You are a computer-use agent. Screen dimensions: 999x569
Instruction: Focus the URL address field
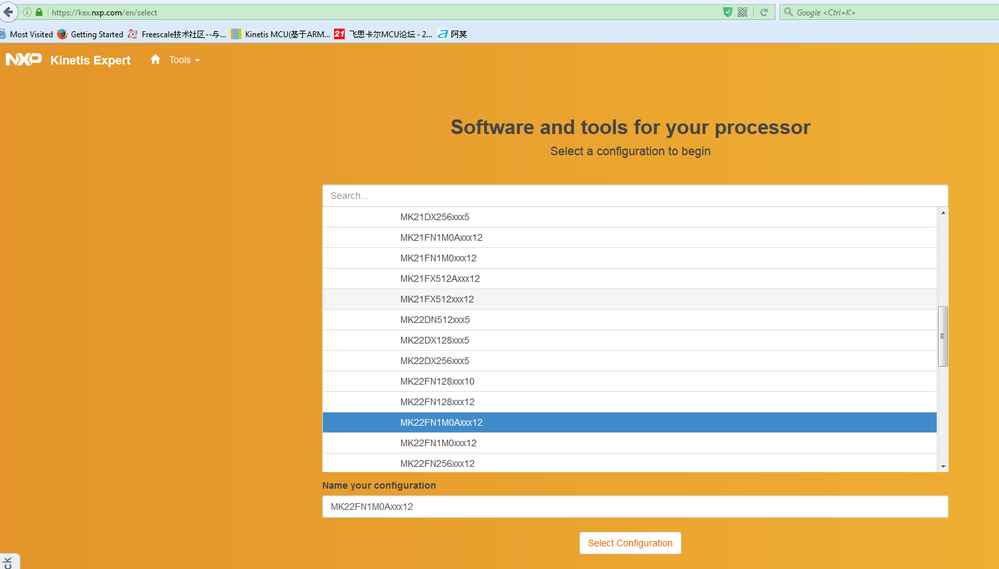[382, 12]
